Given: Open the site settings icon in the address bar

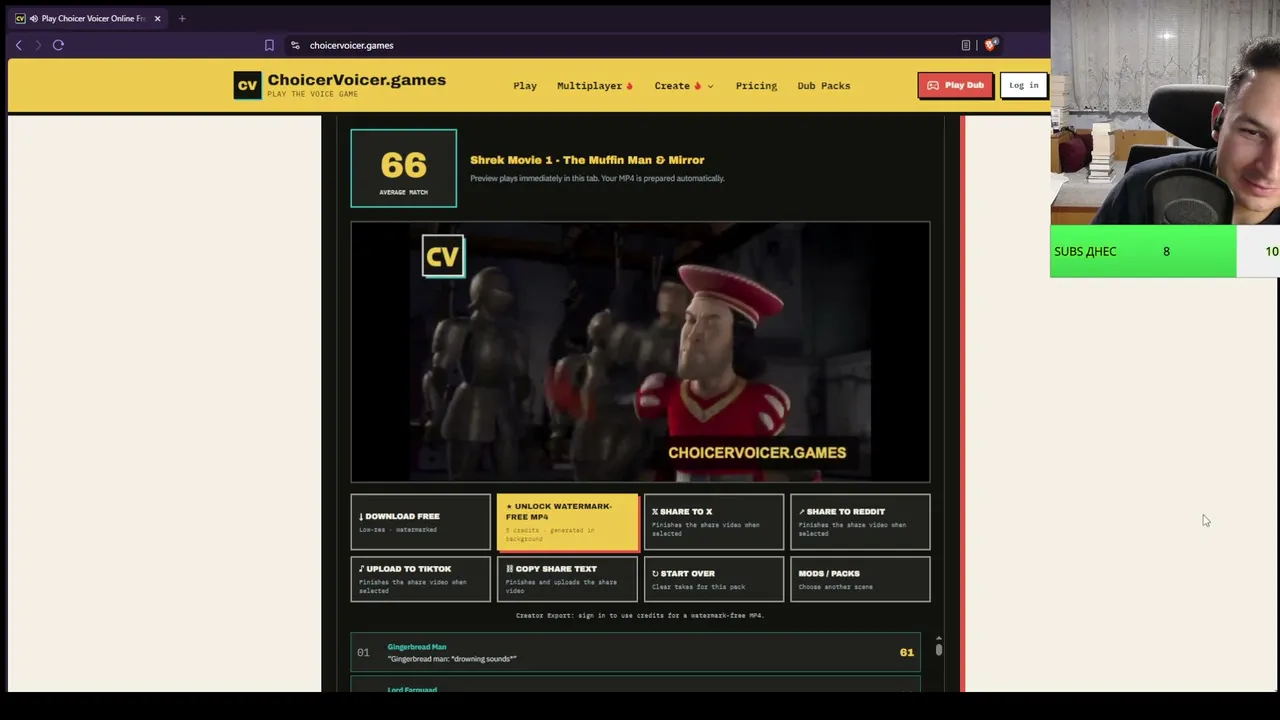Looking at the screenshot, I should (295, 45).
